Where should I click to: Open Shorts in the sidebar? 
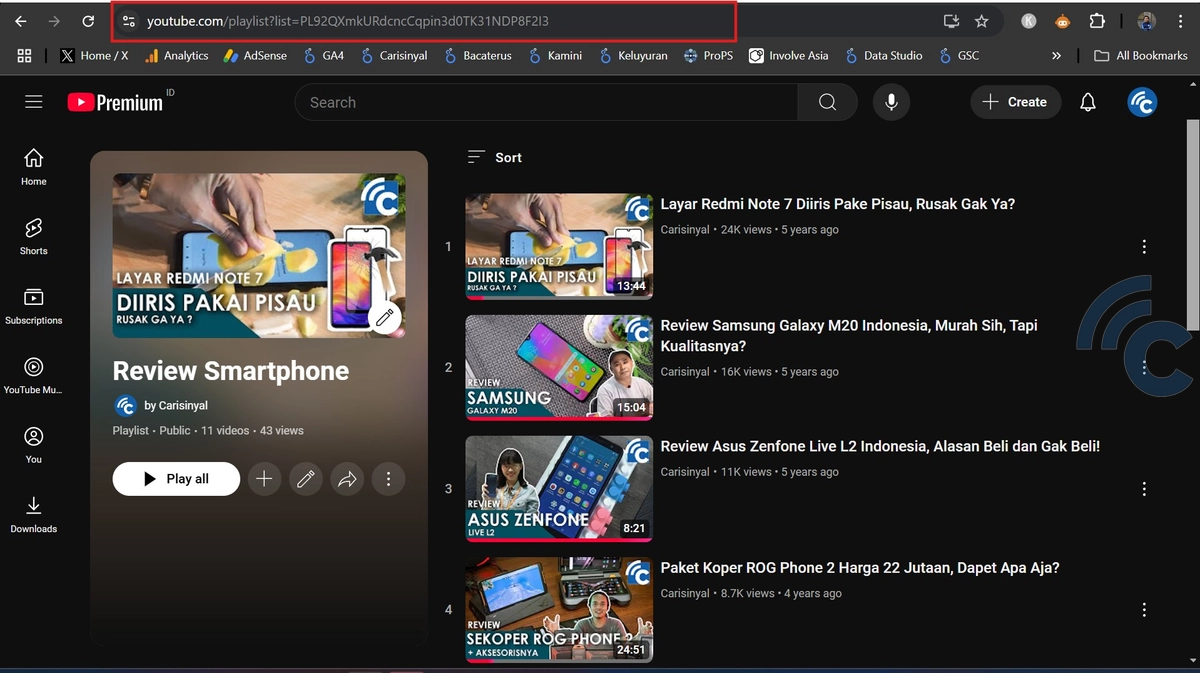[x=34, y=237]
